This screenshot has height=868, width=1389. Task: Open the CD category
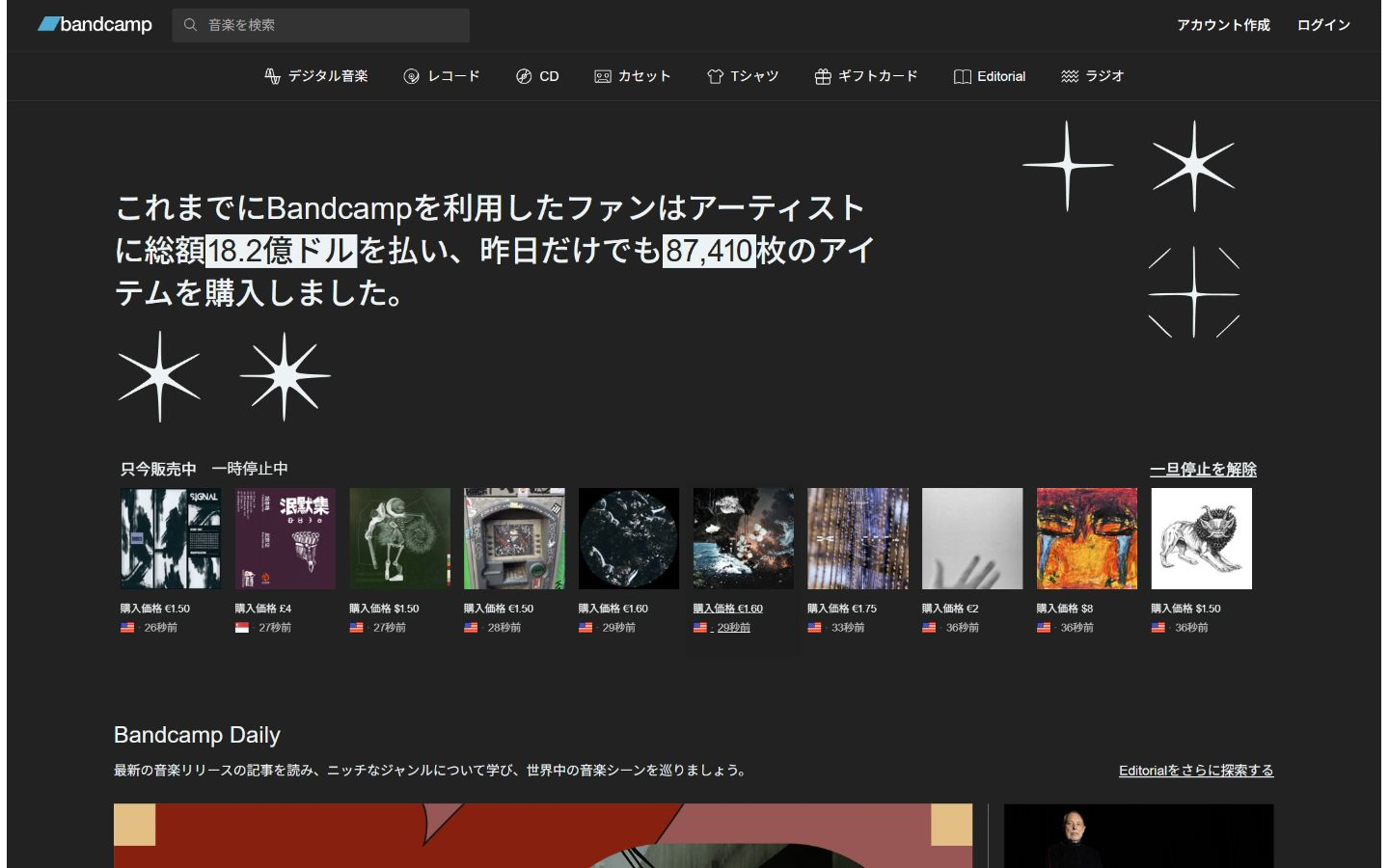[537, 76]
